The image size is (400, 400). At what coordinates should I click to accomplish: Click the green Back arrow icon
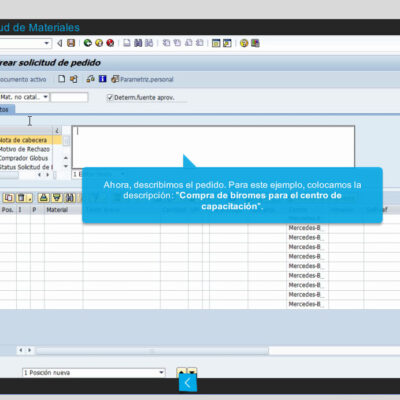[x=88, y=43]
